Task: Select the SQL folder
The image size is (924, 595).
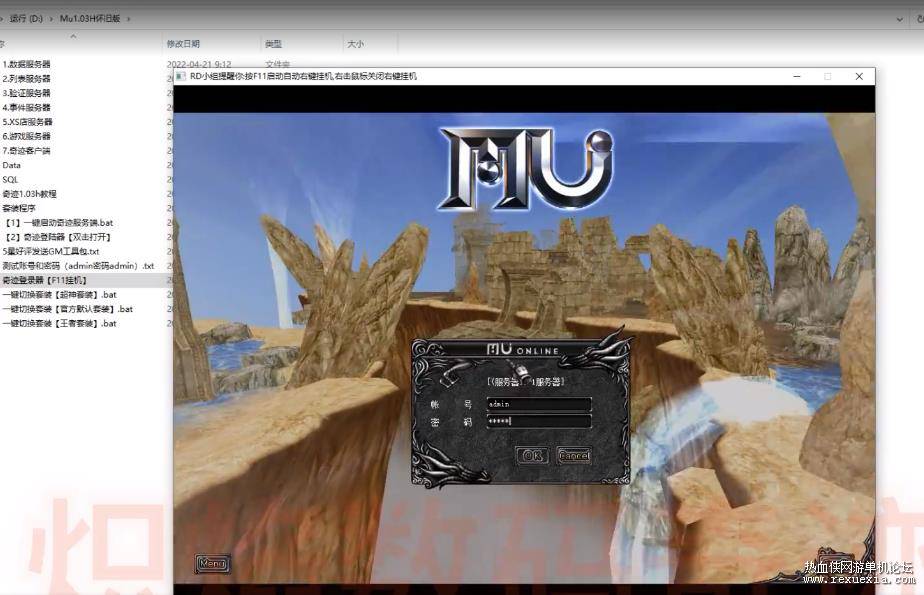Action: 10,179
